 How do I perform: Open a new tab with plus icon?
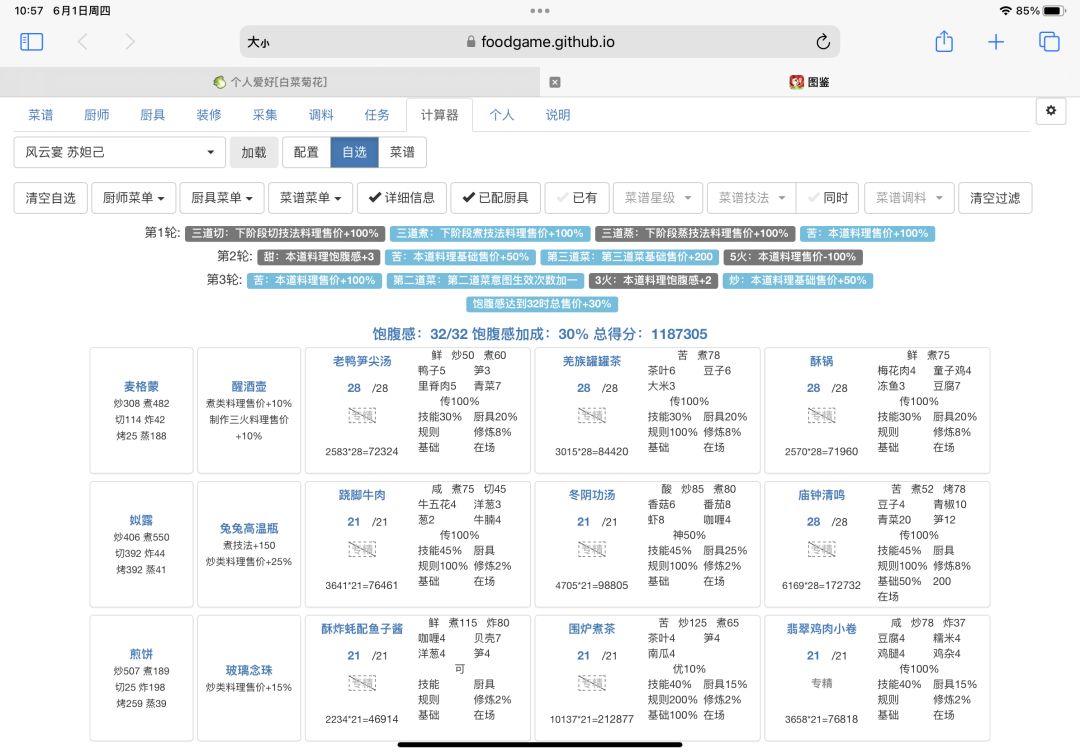coord(996,42)
